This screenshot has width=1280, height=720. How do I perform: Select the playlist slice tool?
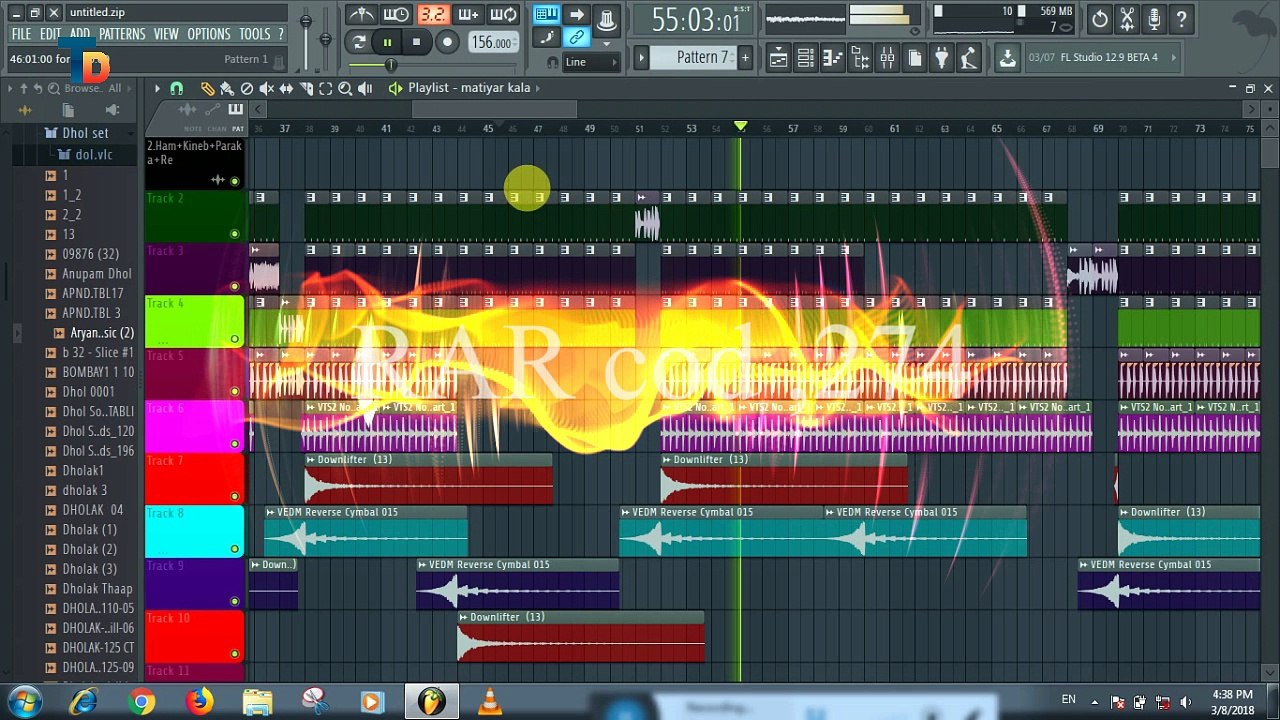point(306,88)
